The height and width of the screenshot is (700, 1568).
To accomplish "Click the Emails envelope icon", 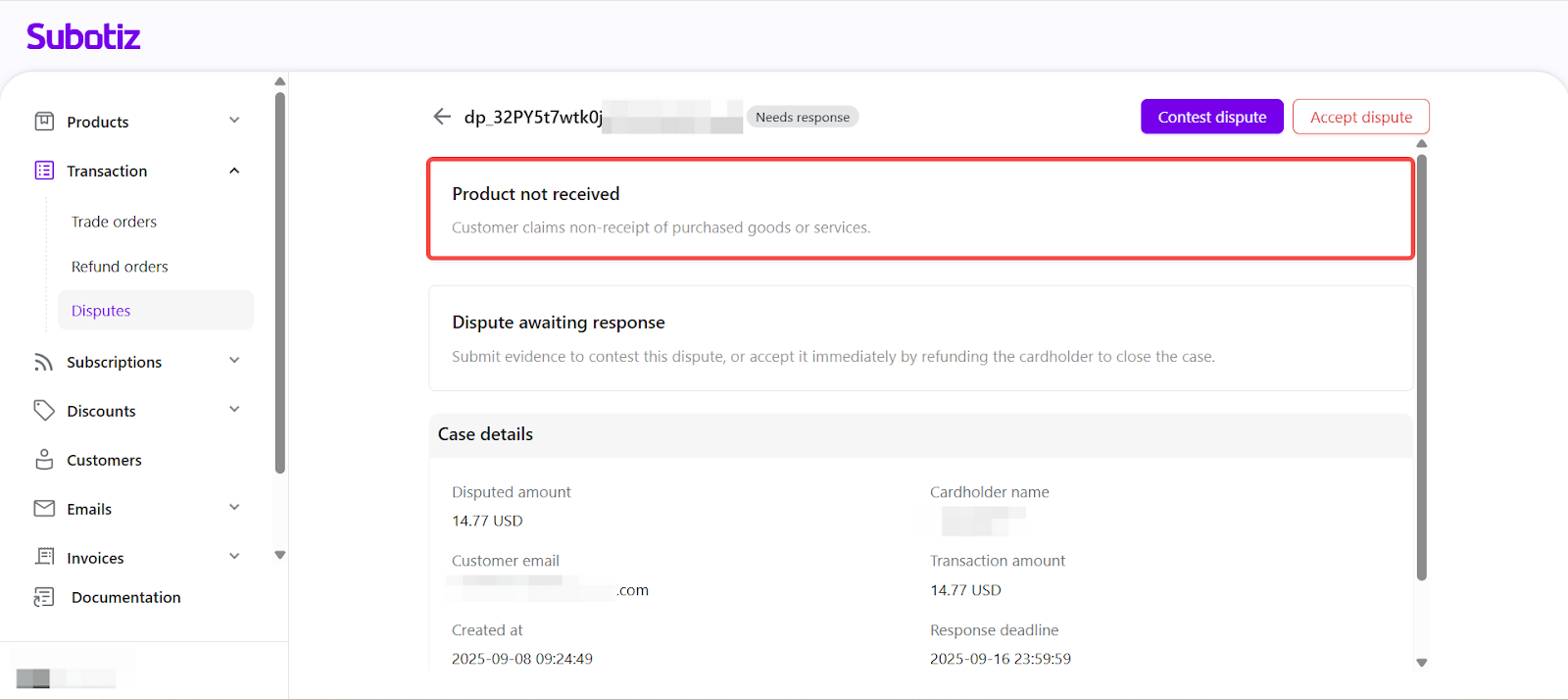I will coord(44,508).
